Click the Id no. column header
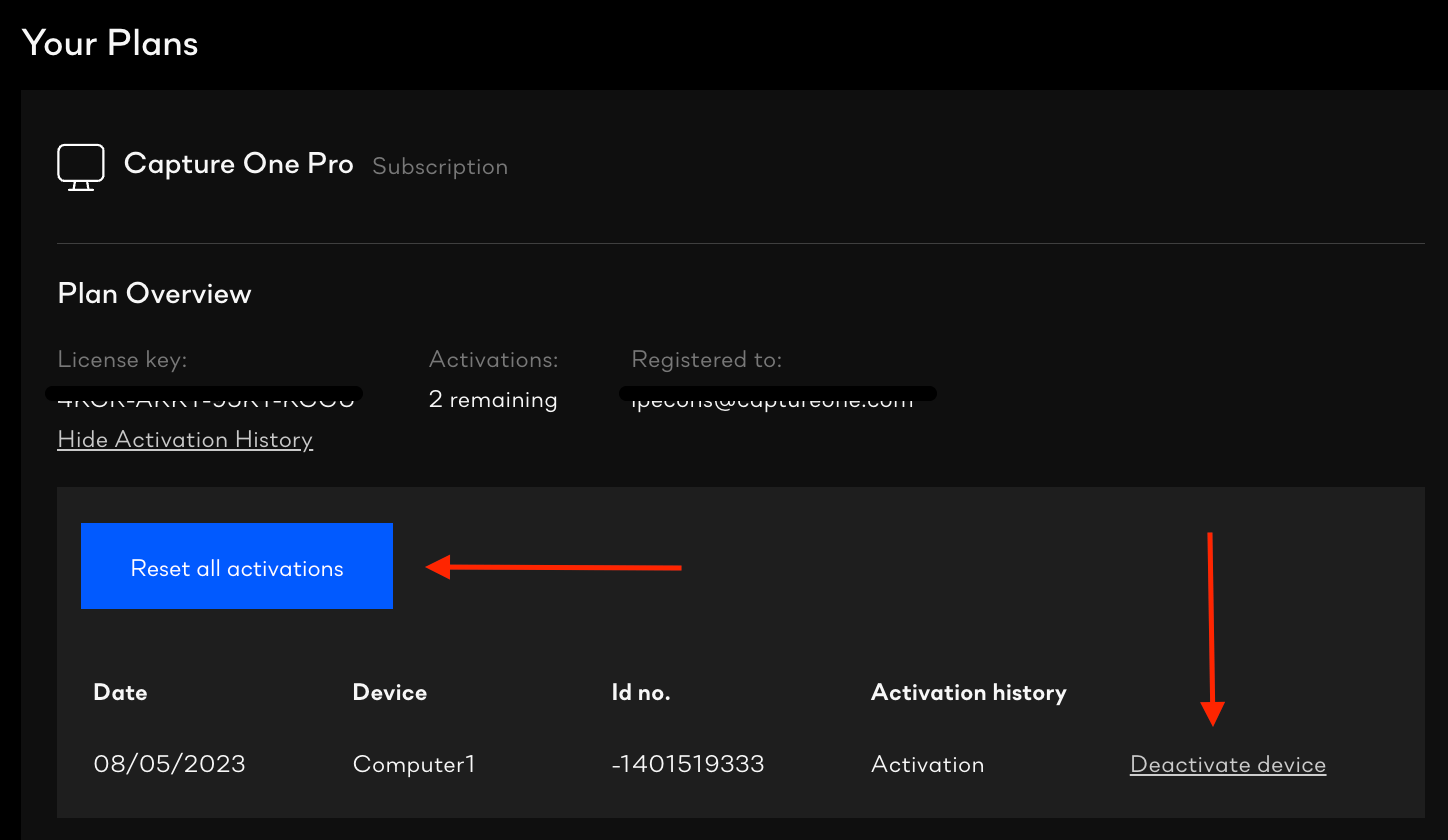Screen dimensions: 1448x840 coord(640,691)
